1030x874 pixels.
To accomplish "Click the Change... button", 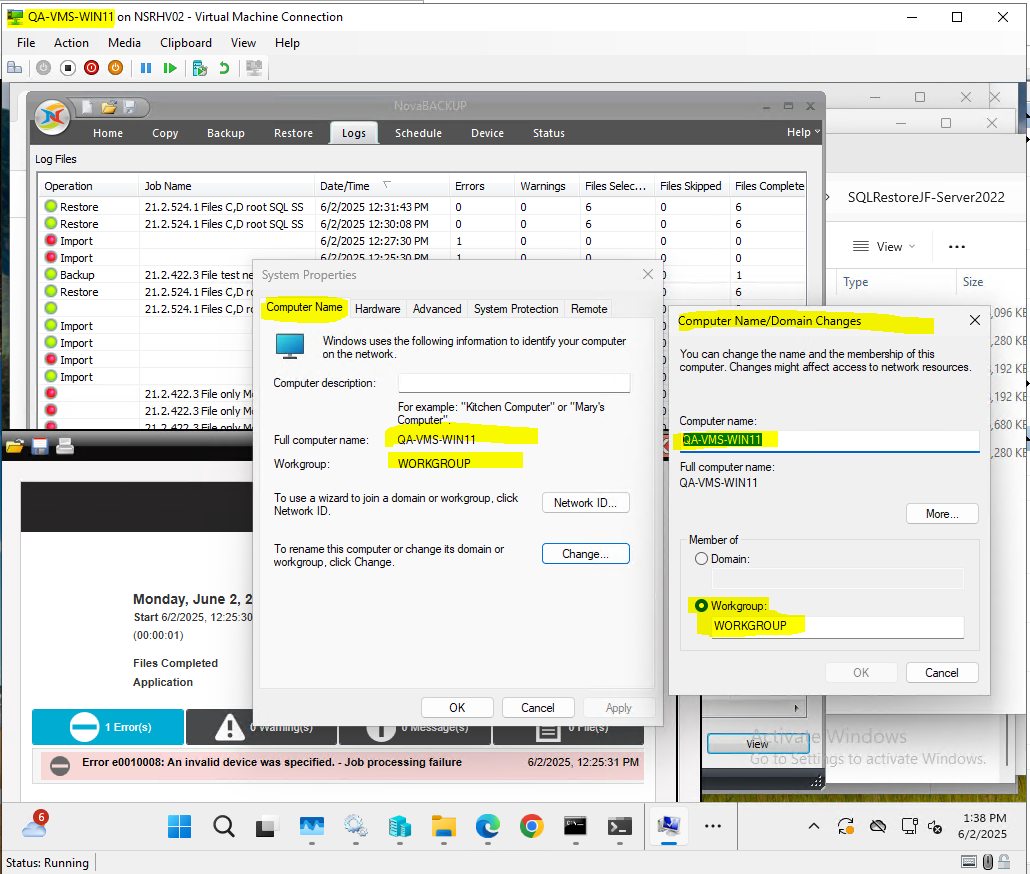I will (585, 554).
